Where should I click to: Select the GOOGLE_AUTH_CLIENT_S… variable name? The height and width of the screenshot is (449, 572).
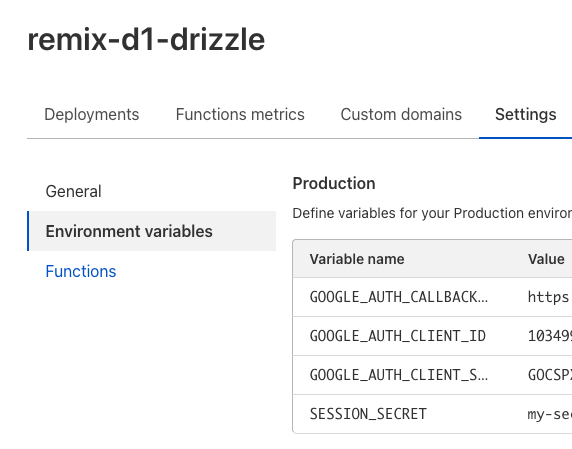399,375
